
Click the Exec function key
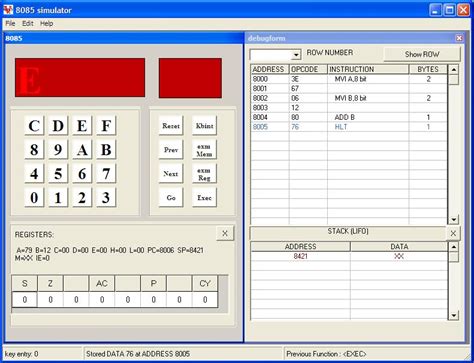coord(204,198)
